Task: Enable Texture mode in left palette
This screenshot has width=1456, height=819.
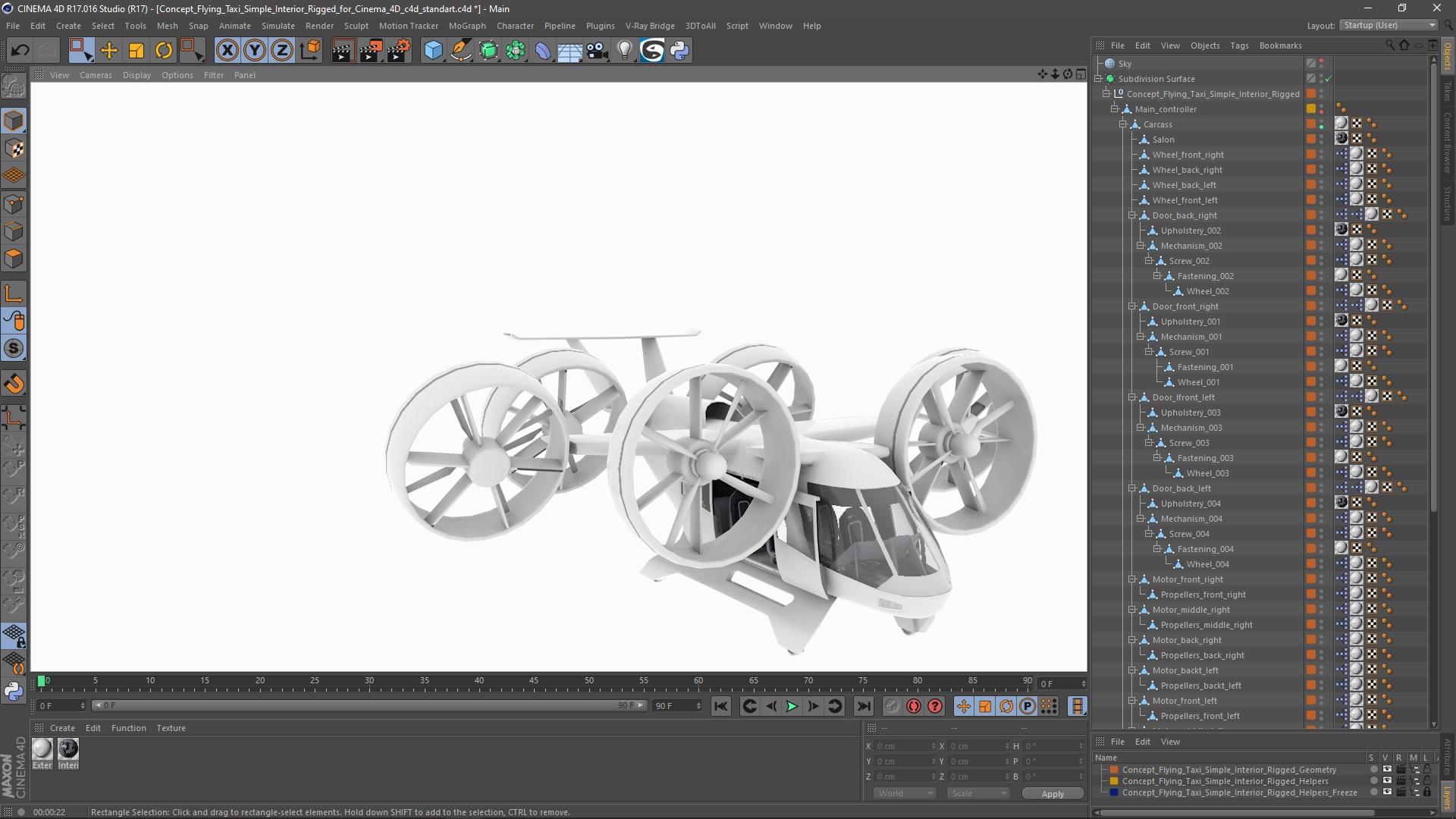Action: 14,149
